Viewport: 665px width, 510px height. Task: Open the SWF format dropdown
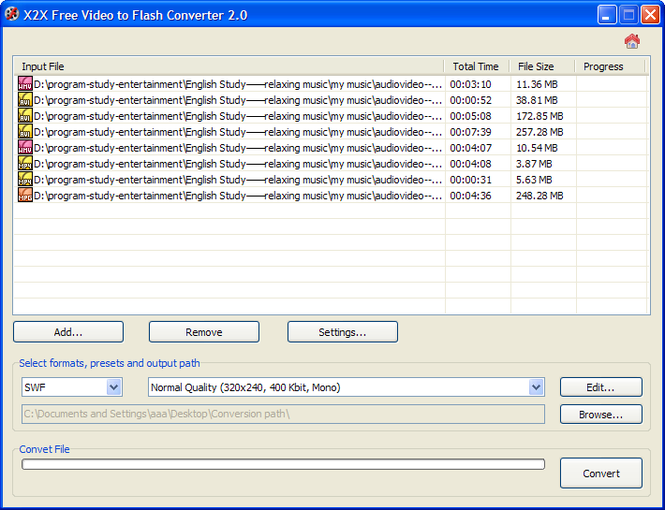click(113, 387)
